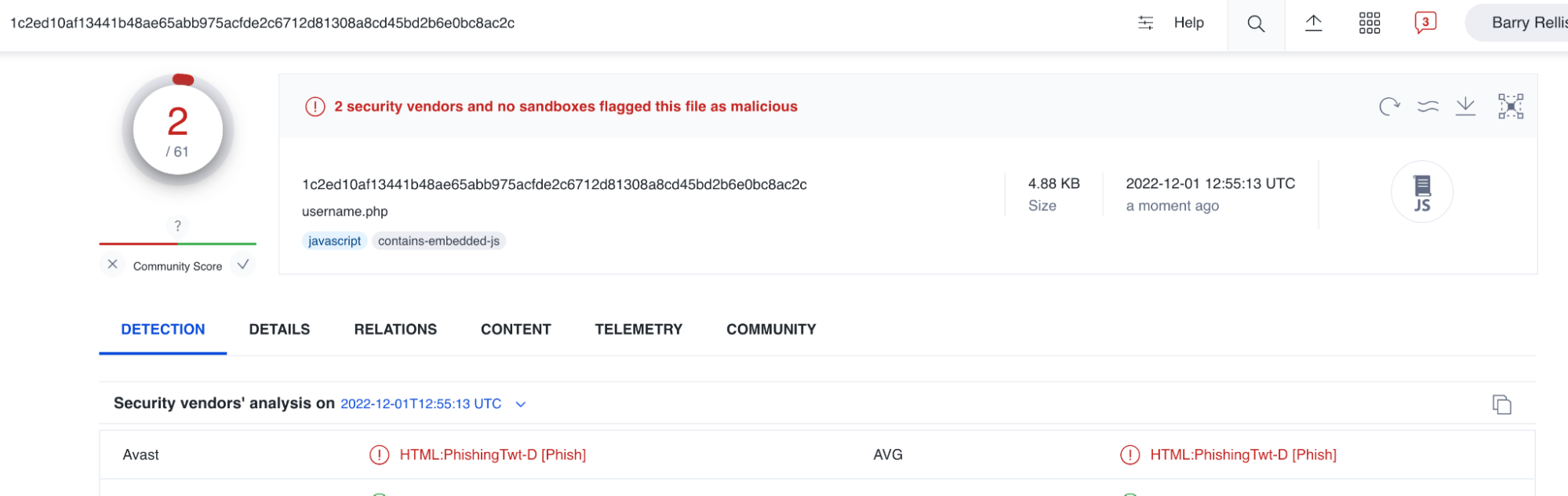Download the file using the download icon

1465,105
